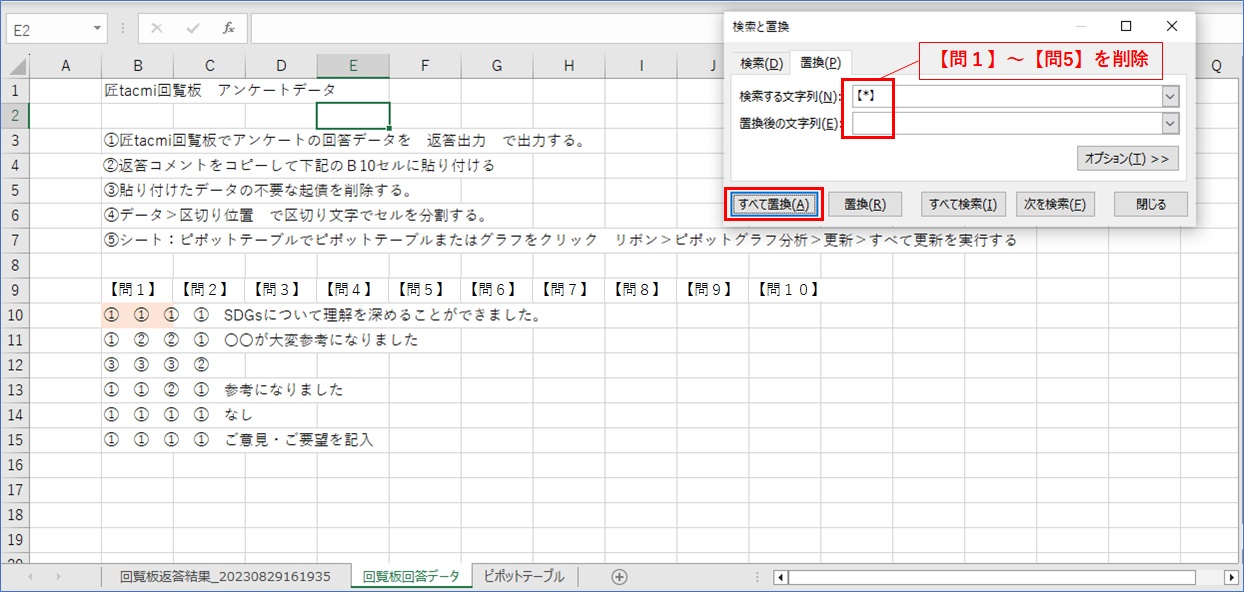Switch to the ピボットテーブル sheet tab
1244x592 pixels.
click(523, 576)
